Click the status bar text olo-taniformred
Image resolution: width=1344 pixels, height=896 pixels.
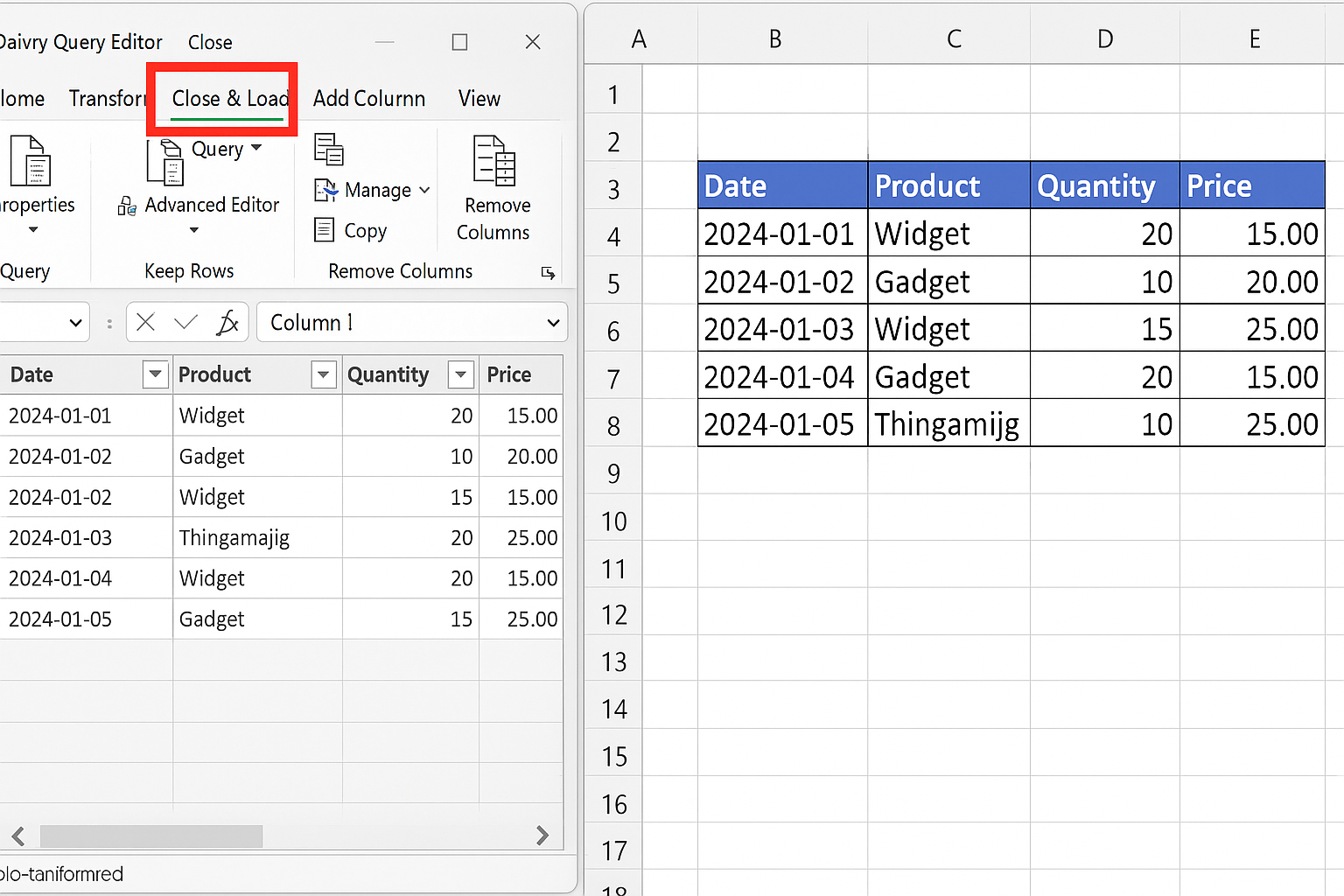pos(61,874)
